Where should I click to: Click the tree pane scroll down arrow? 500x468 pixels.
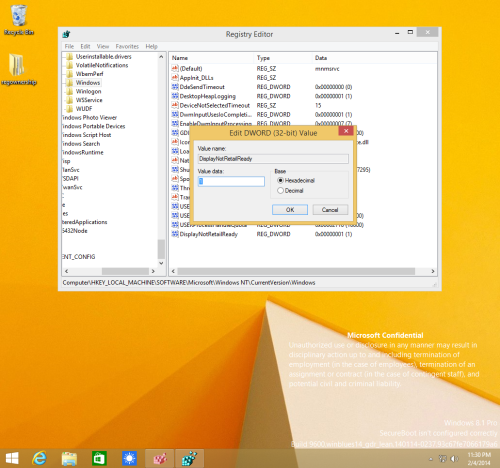coord(161,263)
